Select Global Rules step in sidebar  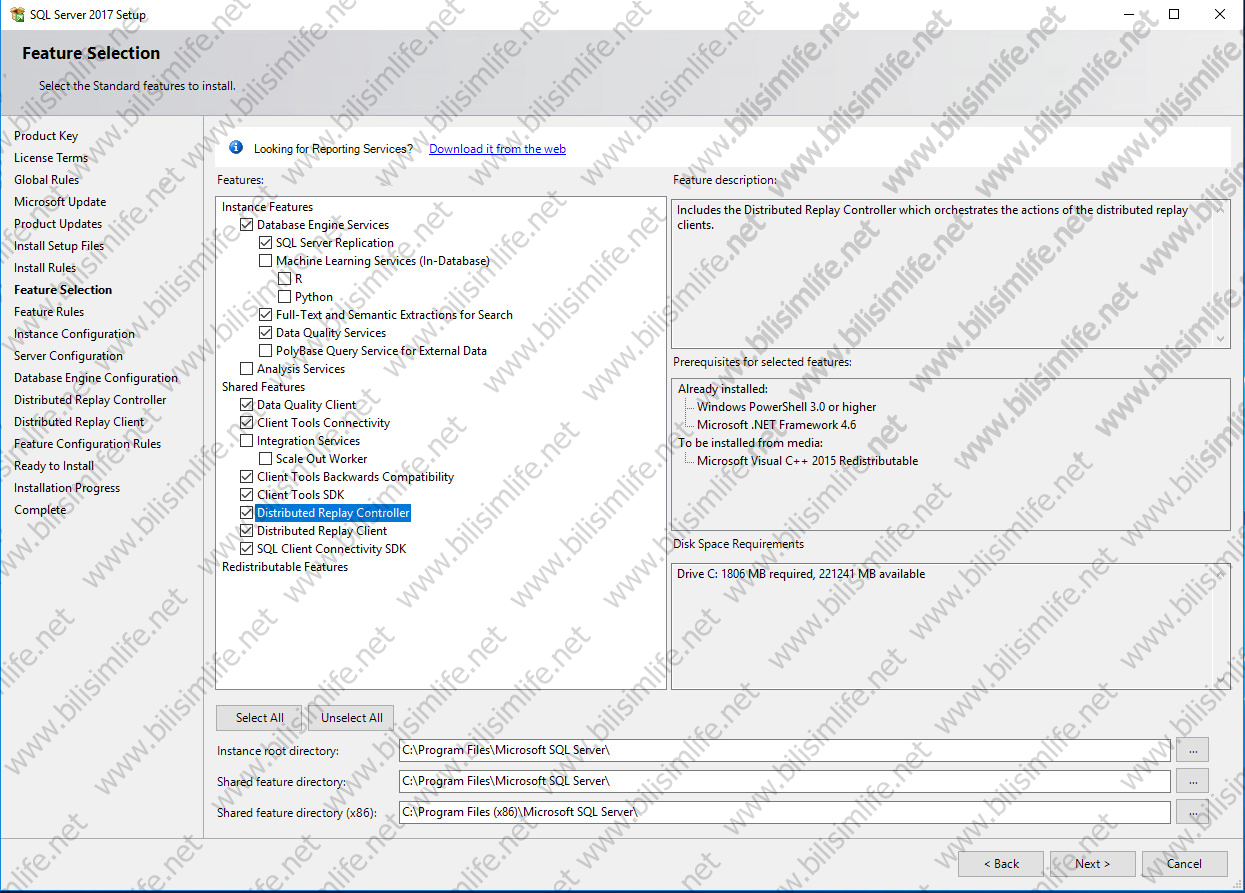[x=47, y=180]
